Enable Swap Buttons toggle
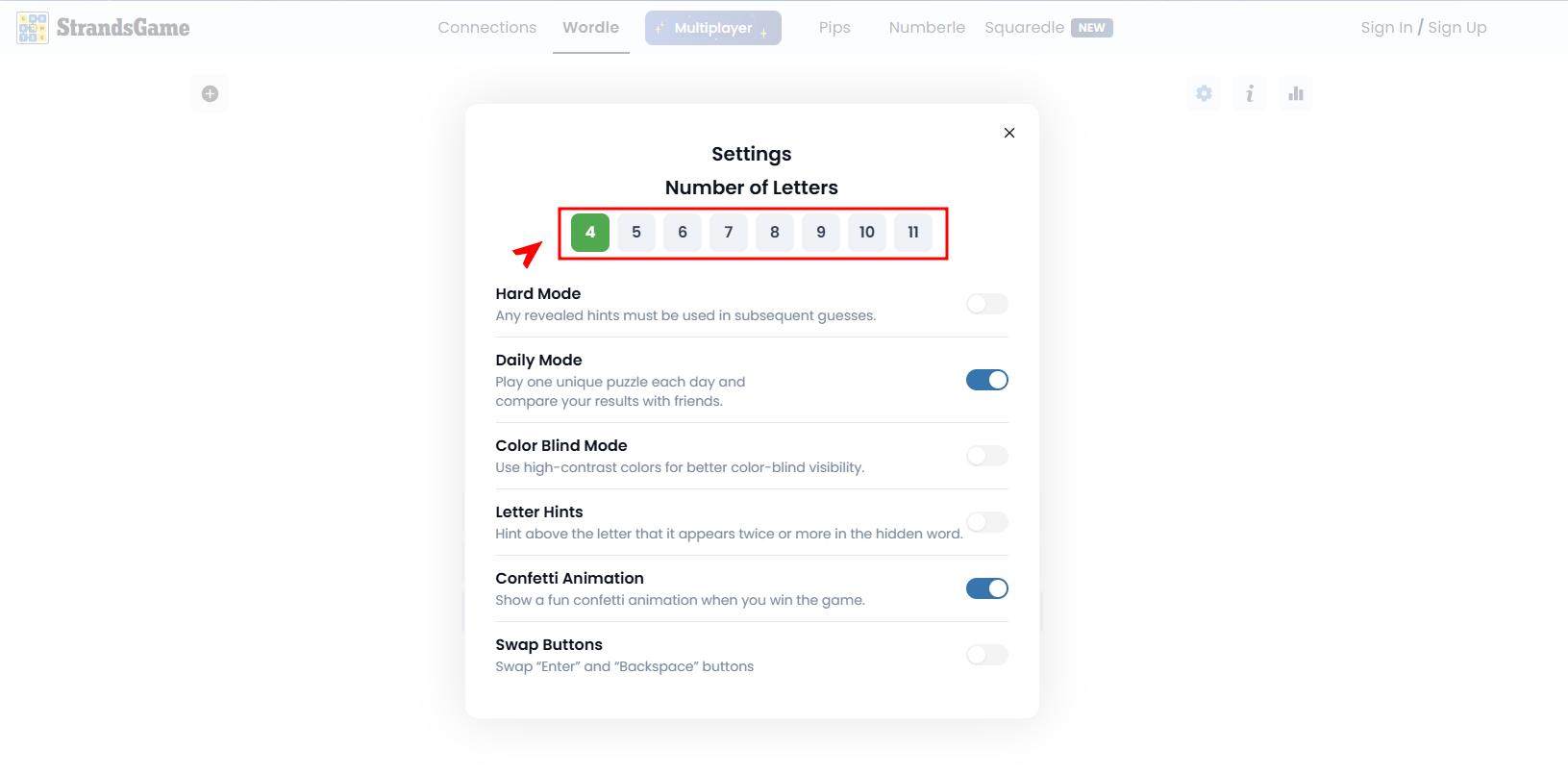 coord(987,655)
